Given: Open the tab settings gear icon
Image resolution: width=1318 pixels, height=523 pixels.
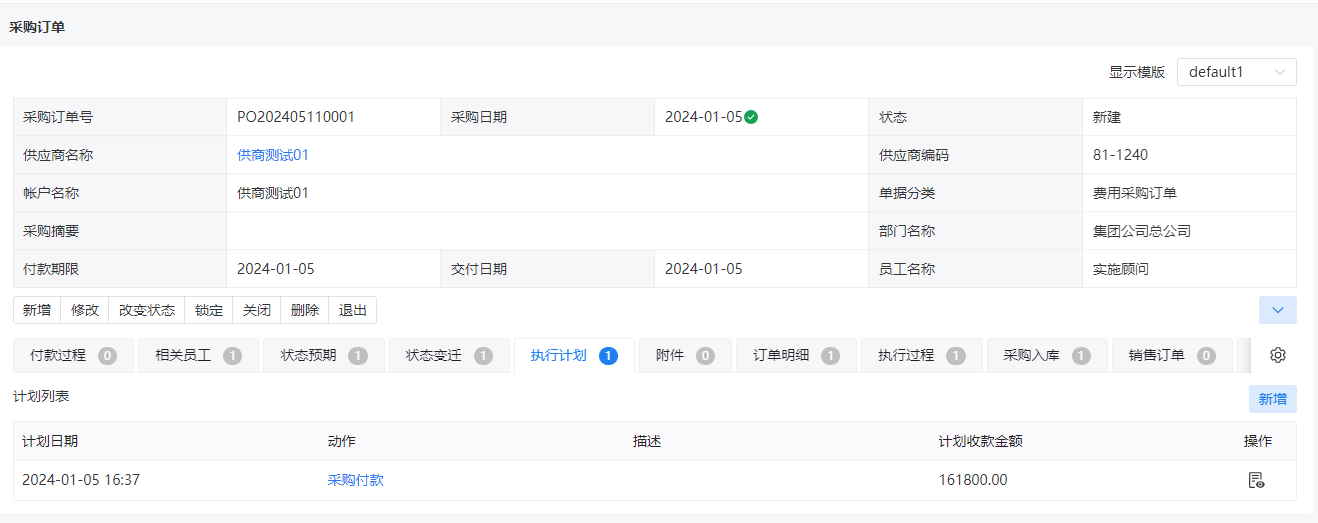Looking at the screenshot, I should [1277, 355].
